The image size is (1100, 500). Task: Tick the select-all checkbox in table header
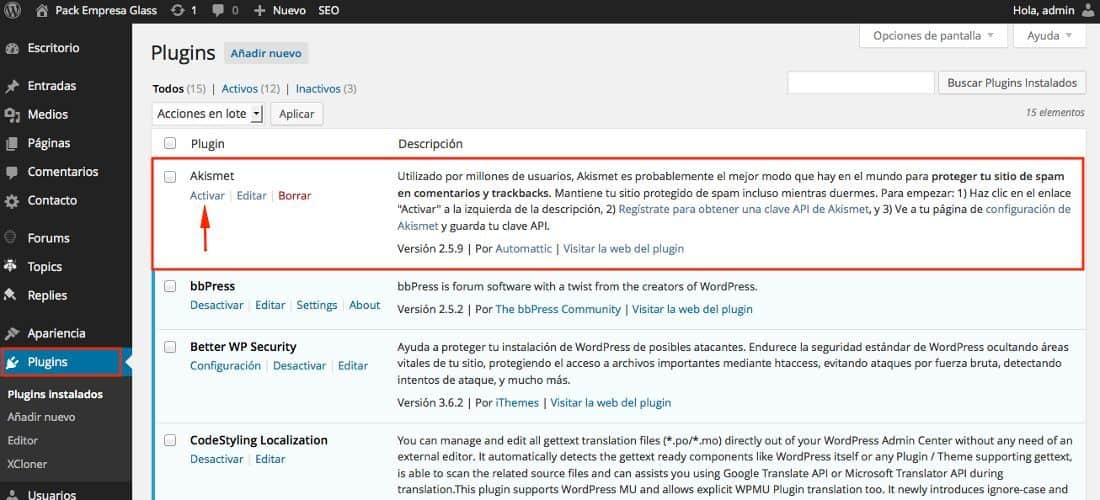coord(170,143)
